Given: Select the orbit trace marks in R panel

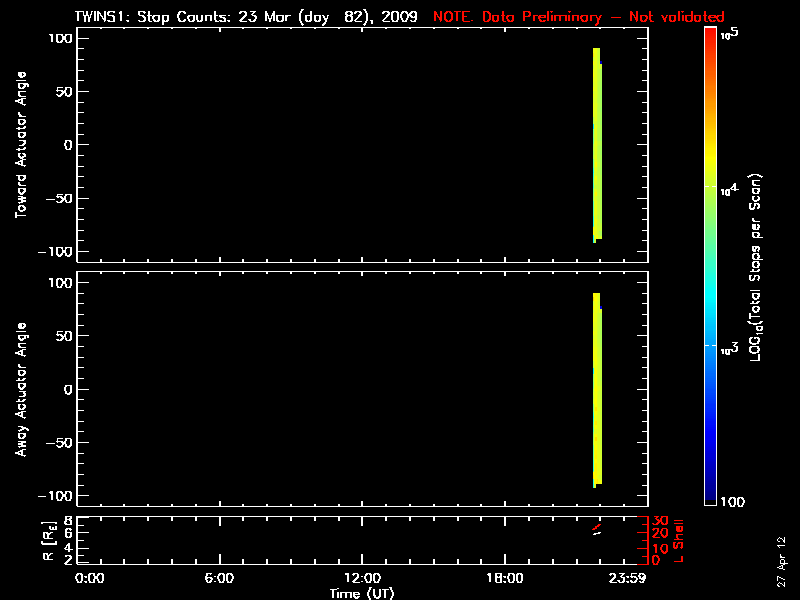Looking at the screenshot, I should pos(596,530).
